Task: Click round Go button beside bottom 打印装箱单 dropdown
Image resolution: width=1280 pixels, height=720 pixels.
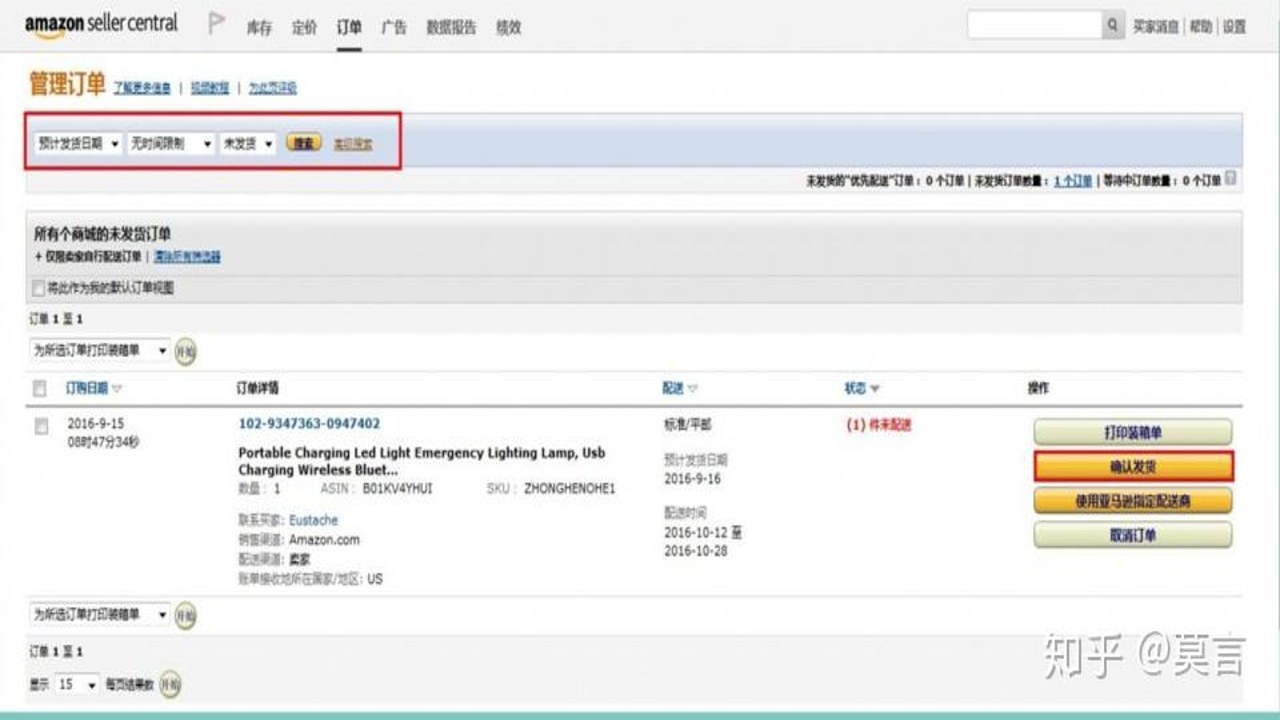Action: [x=185, y=615]
